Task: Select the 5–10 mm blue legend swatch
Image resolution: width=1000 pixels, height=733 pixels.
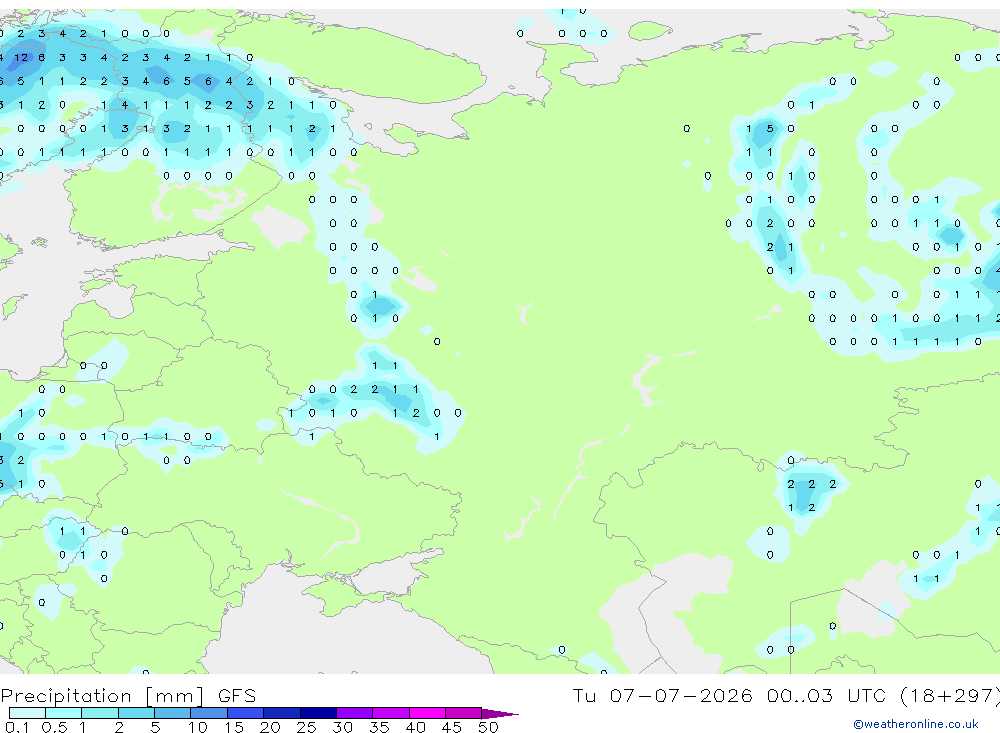Action: (x=172, y=713)
